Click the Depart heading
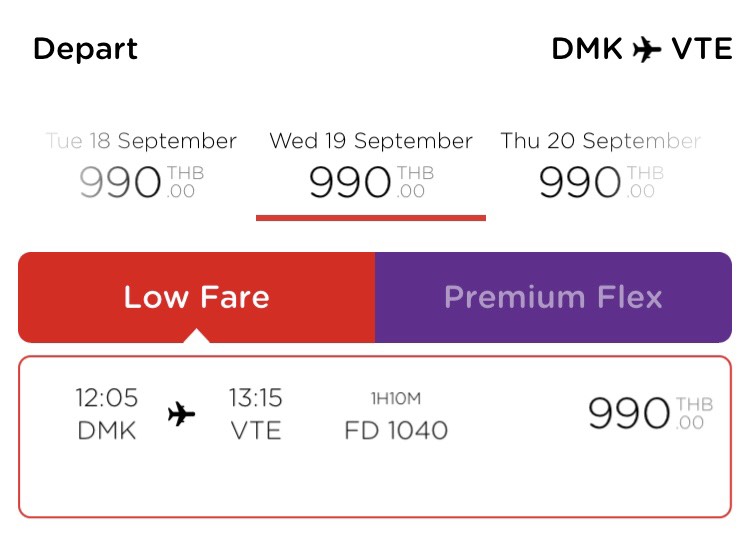This screenshot has width=750, height=557. (86, 49)
